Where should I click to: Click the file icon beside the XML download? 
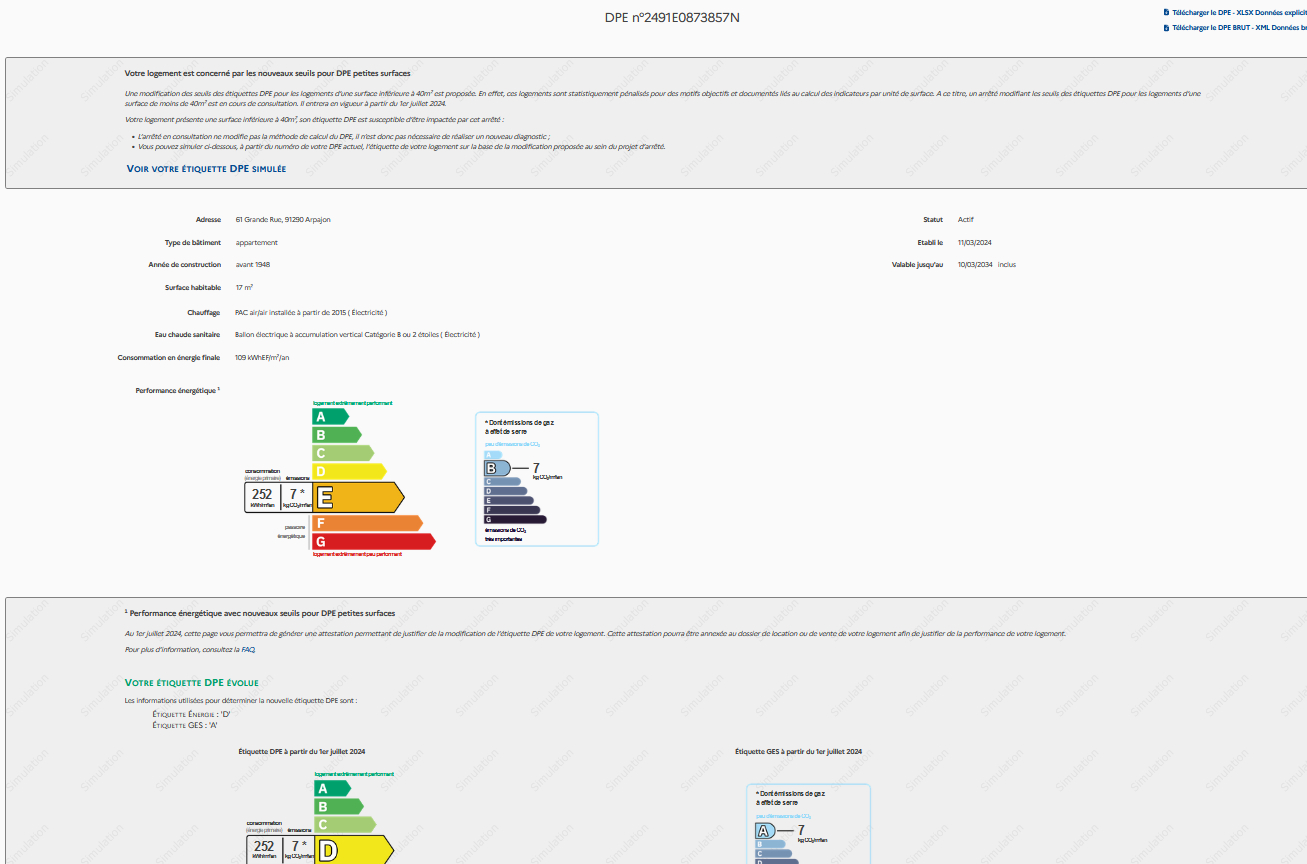(1166, 28)
